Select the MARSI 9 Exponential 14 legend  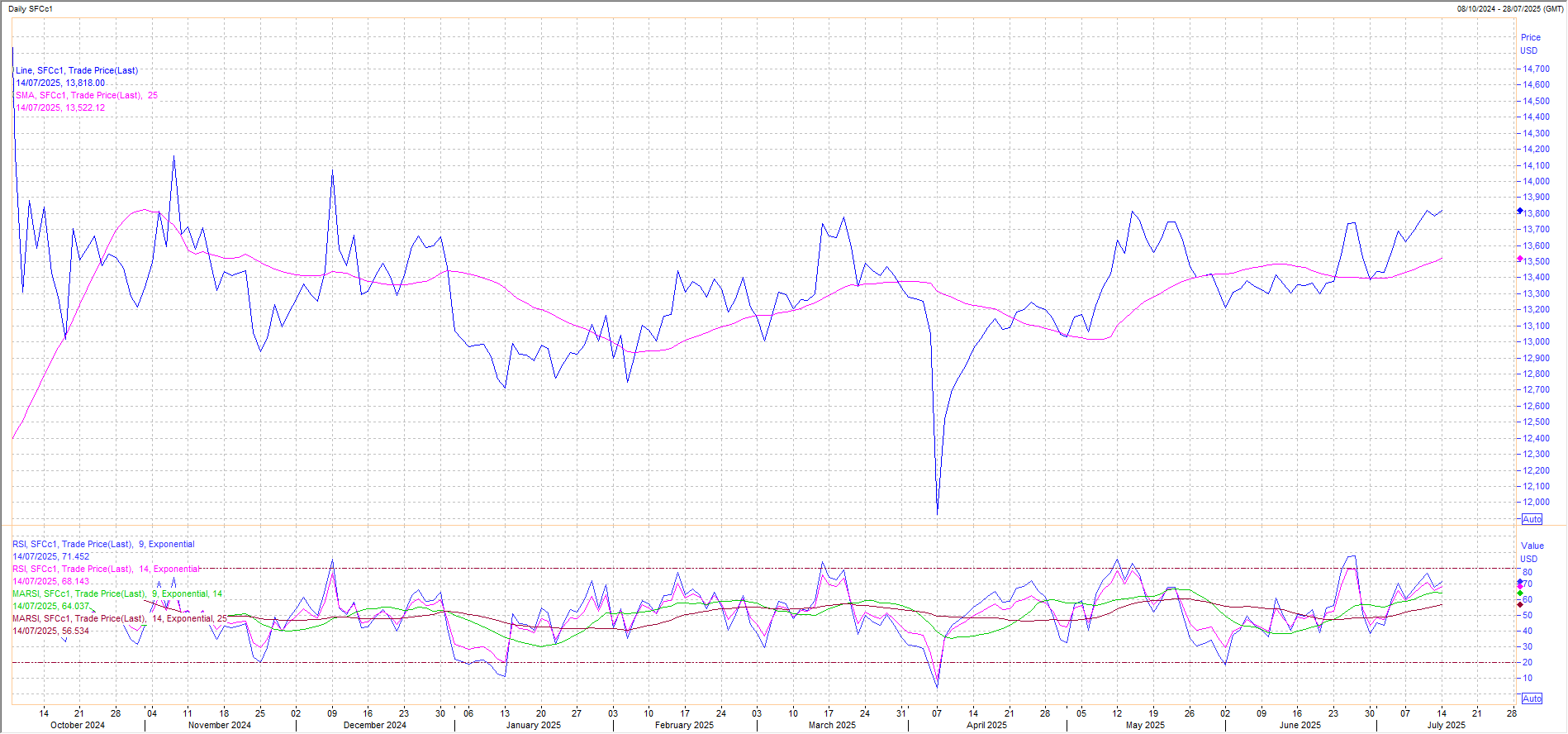tap(116, 594)
